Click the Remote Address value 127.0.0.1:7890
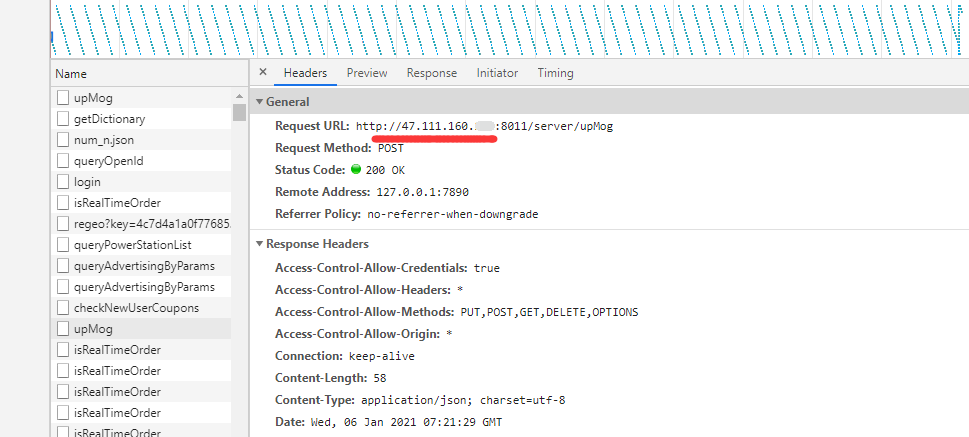Image resolution: width=969 pixels, height=437 pixels. (x=423, y=192)
